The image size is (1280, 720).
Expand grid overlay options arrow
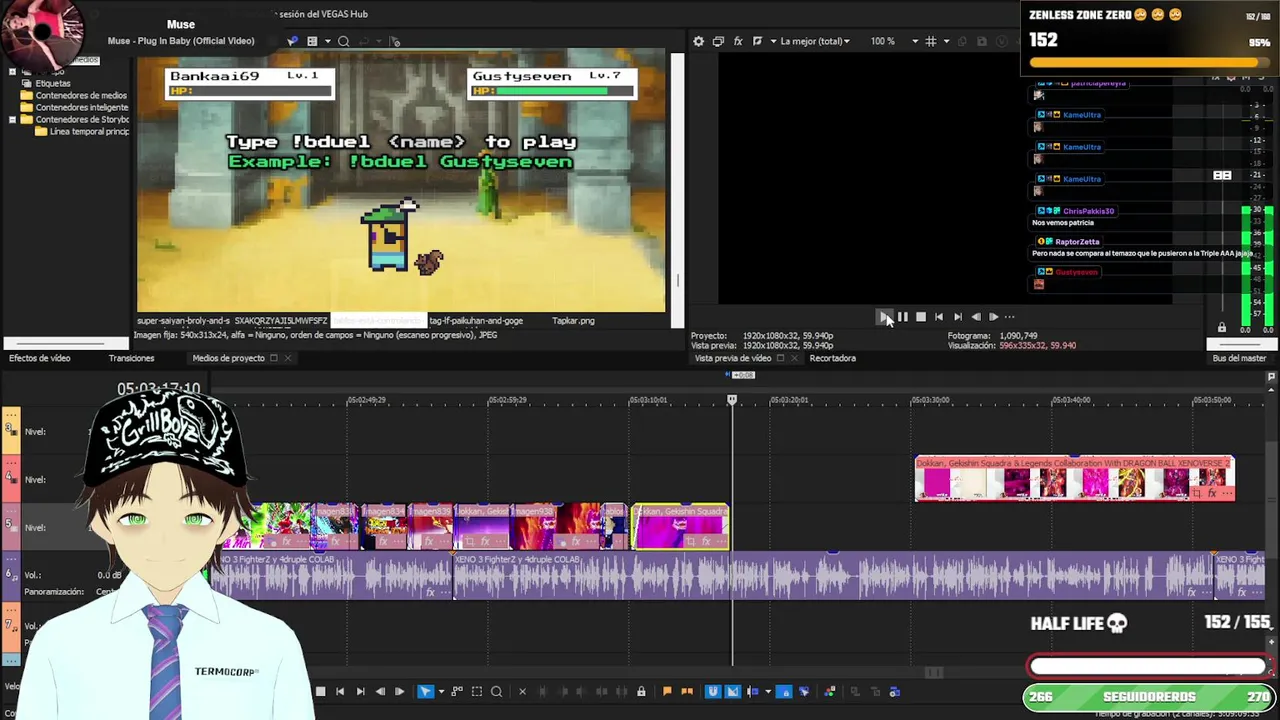[946, 41]
